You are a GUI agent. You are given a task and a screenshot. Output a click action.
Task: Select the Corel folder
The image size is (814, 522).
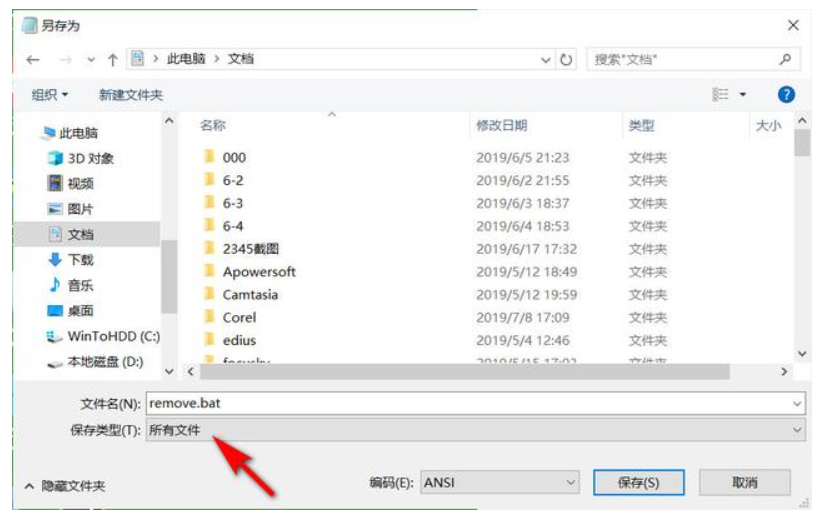[239, 317]
